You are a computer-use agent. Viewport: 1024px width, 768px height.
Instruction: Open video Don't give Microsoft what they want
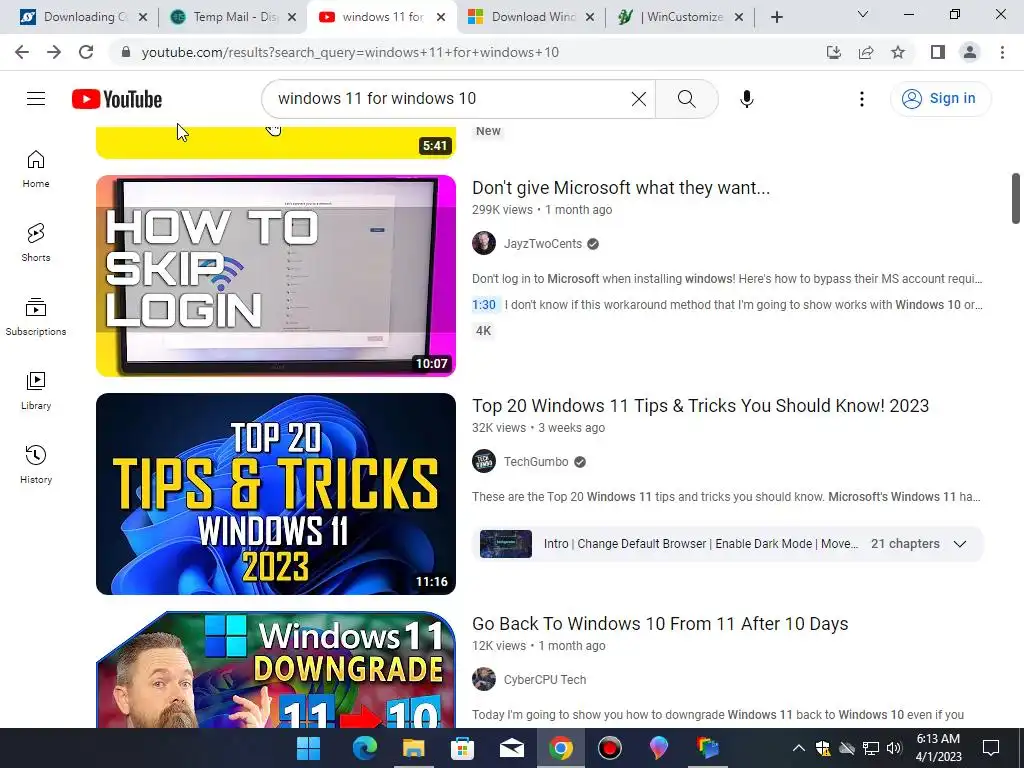621,188
